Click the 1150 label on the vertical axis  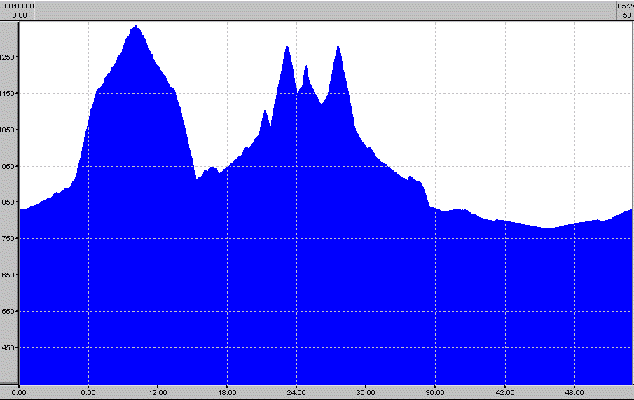[9, 93]
